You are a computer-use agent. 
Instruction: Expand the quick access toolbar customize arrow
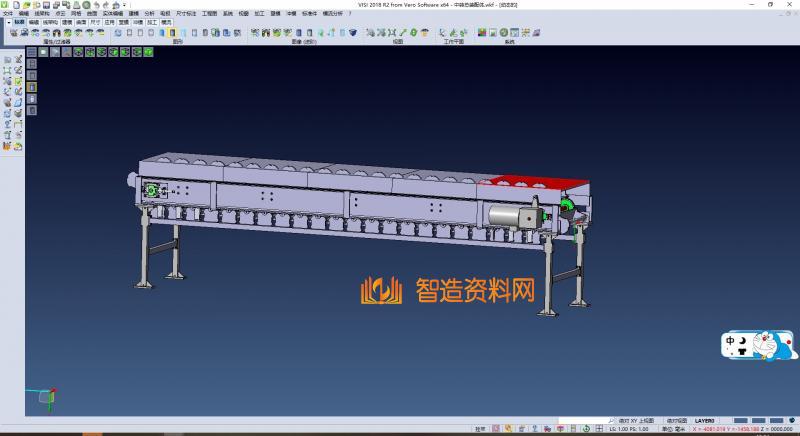124,5
